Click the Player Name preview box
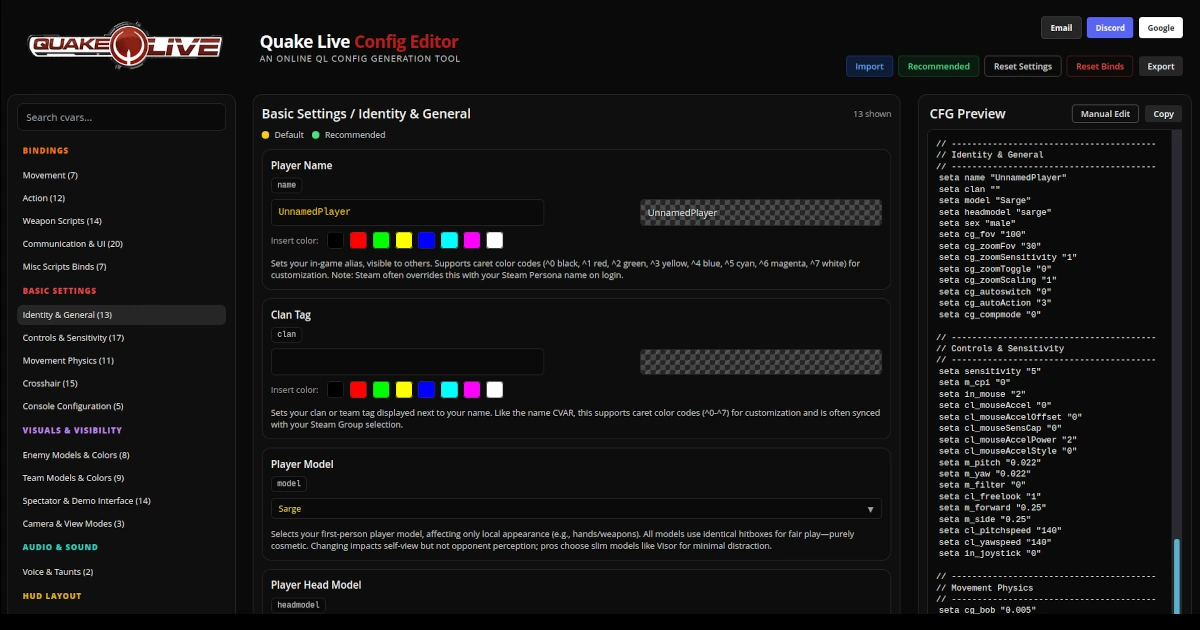Viewport: 1200px width, 630px height. [x=761, y=212]
